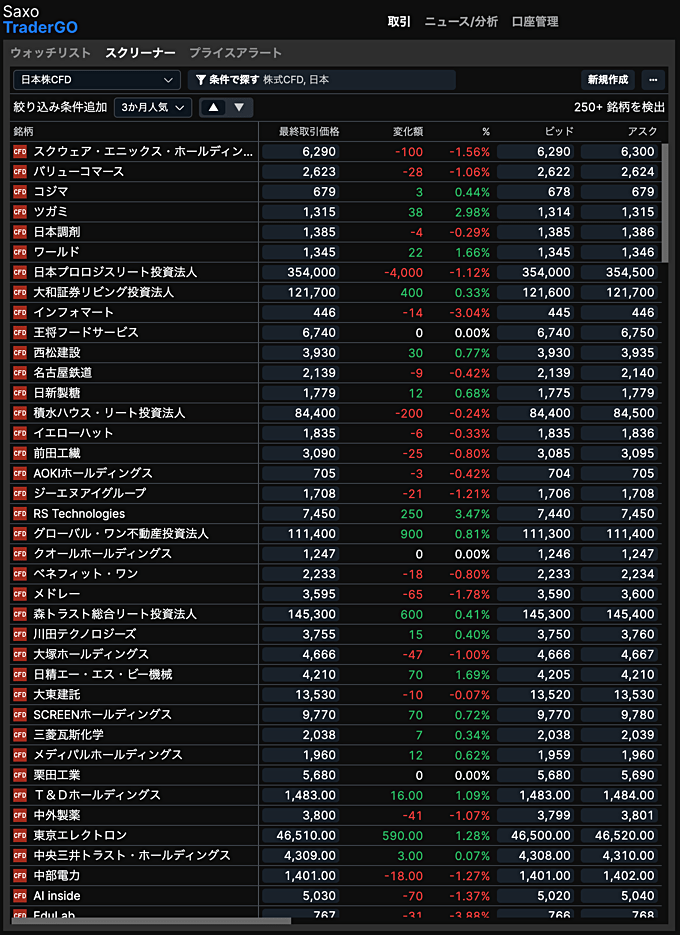The width and height of the screenshot is (680, 935).
Task: Click ask price 84,500 for 積水ハウス・リート
Action: (619, 413)
